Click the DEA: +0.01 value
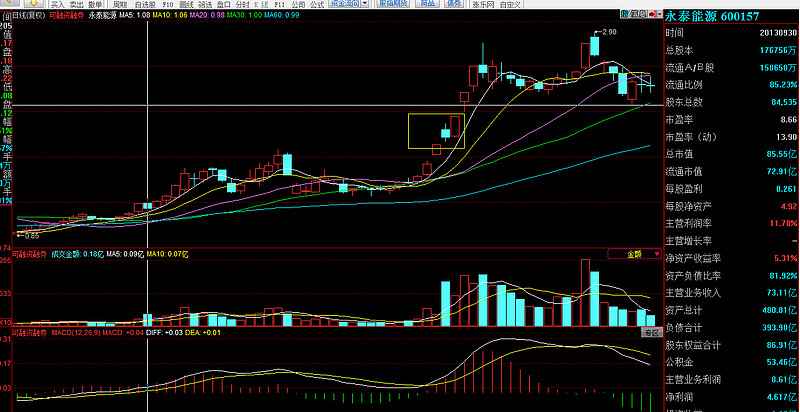Image resolution: width=800 pixels, height=412 pixels. 203,332
